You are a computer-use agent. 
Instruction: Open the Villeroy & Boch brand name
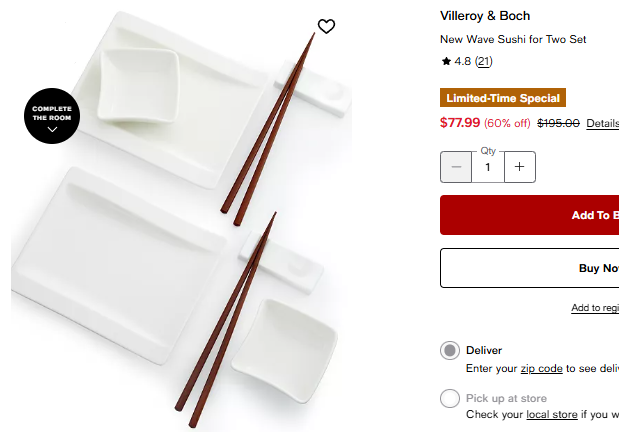pyautogui.click(x=485, y=16)
